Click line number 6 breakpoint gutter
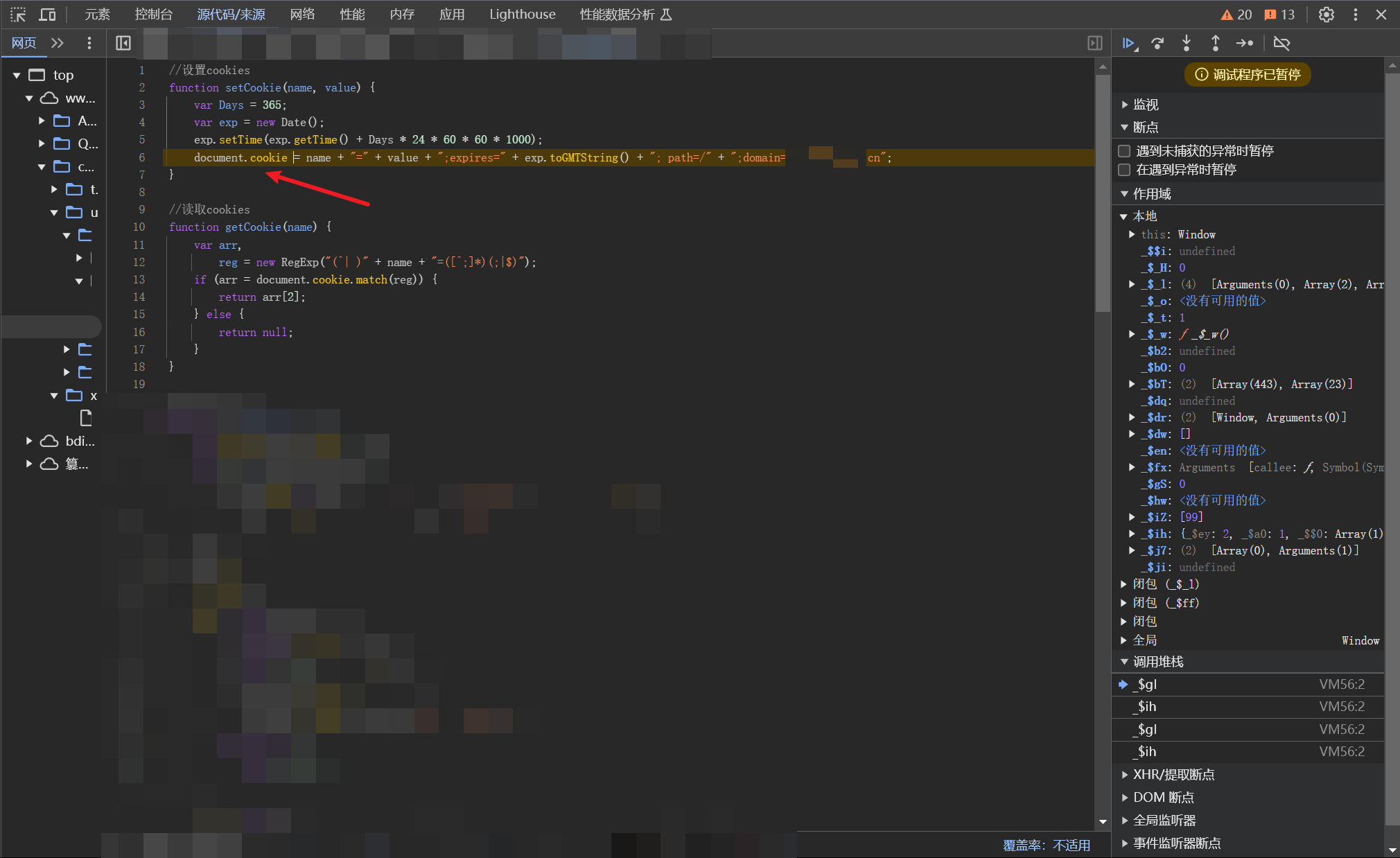This screenshot has height=858, width=1400. [142, 157]
